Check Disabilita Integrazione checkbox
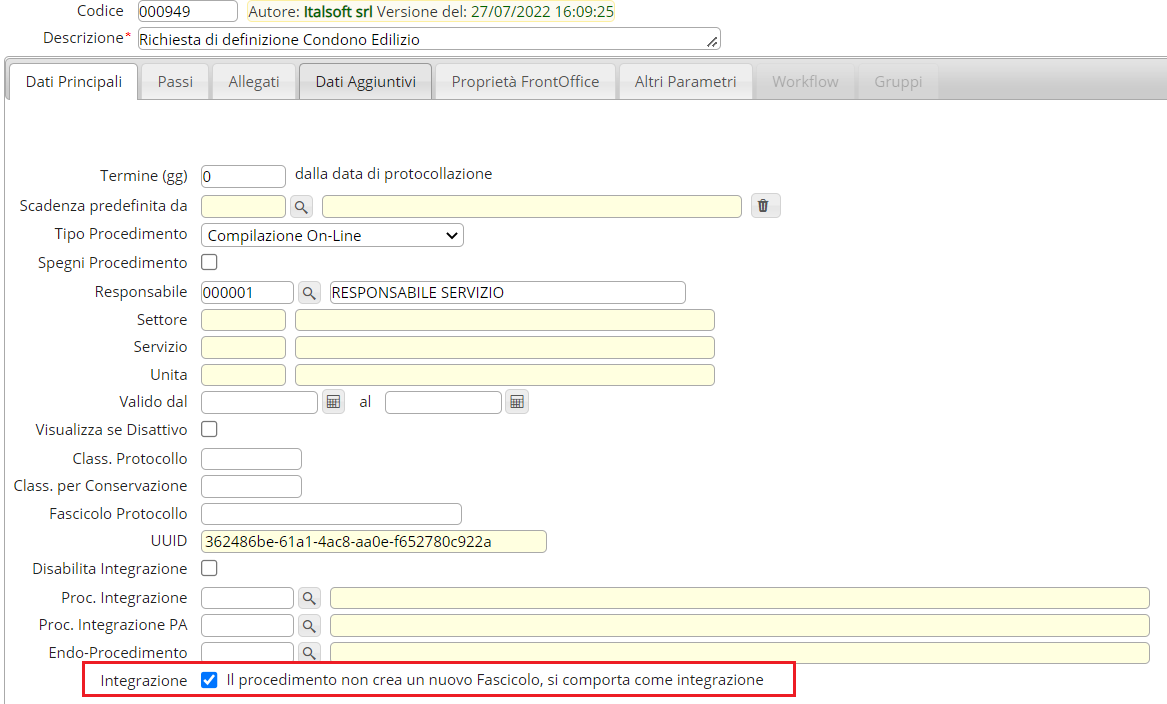 coord(210,568)
